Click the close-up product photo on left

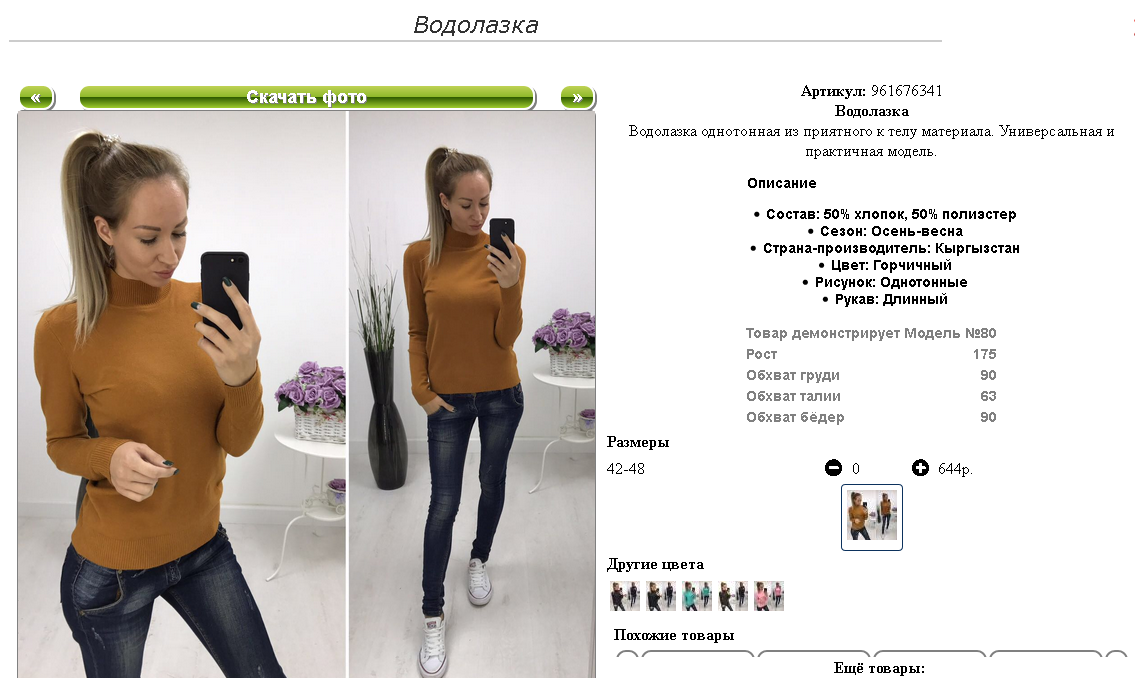point(182,394)
